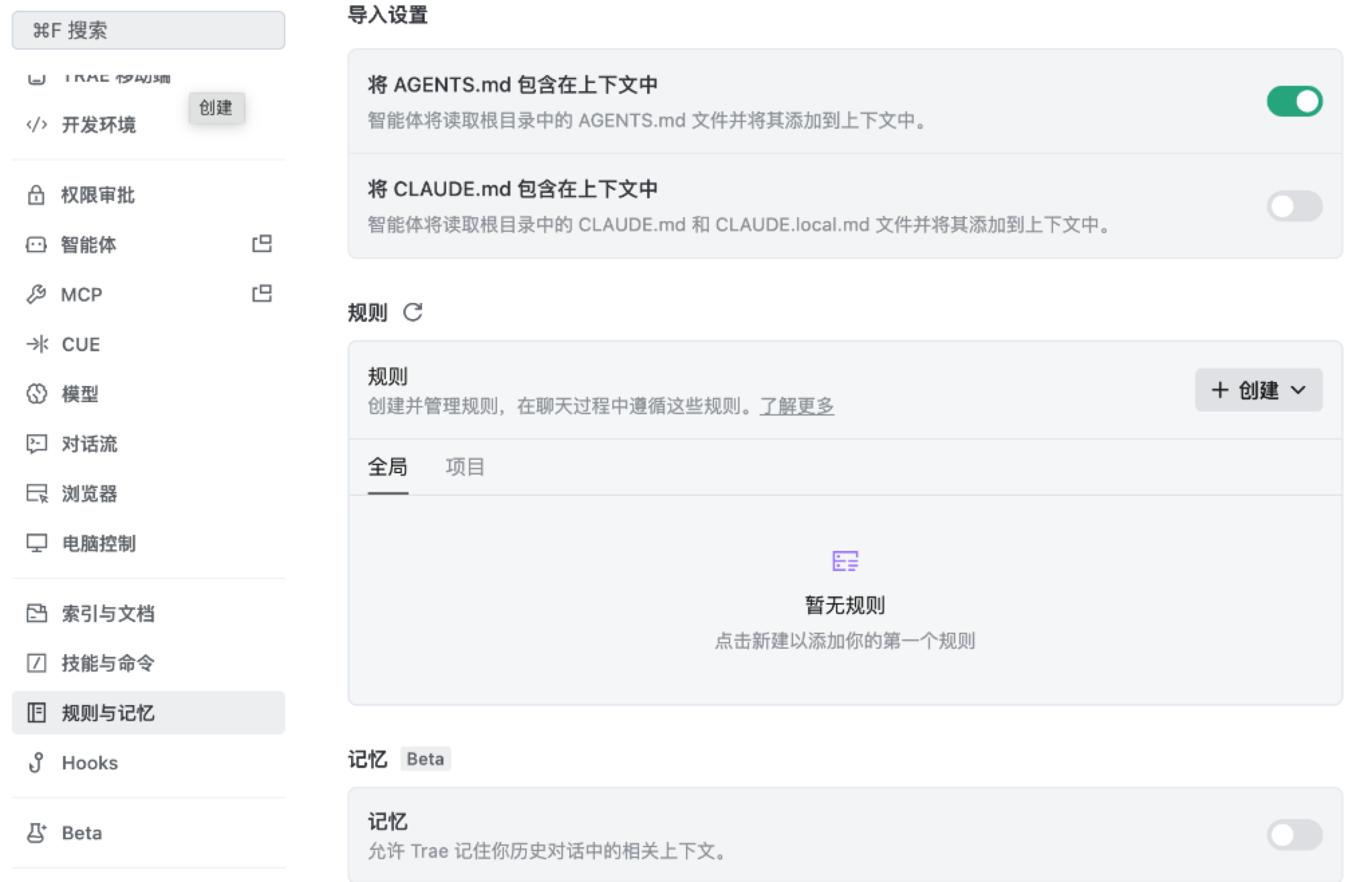Screen dimensions: 1372x882
Task: Click the CUE asterisk icon
Action: (37, 344)
